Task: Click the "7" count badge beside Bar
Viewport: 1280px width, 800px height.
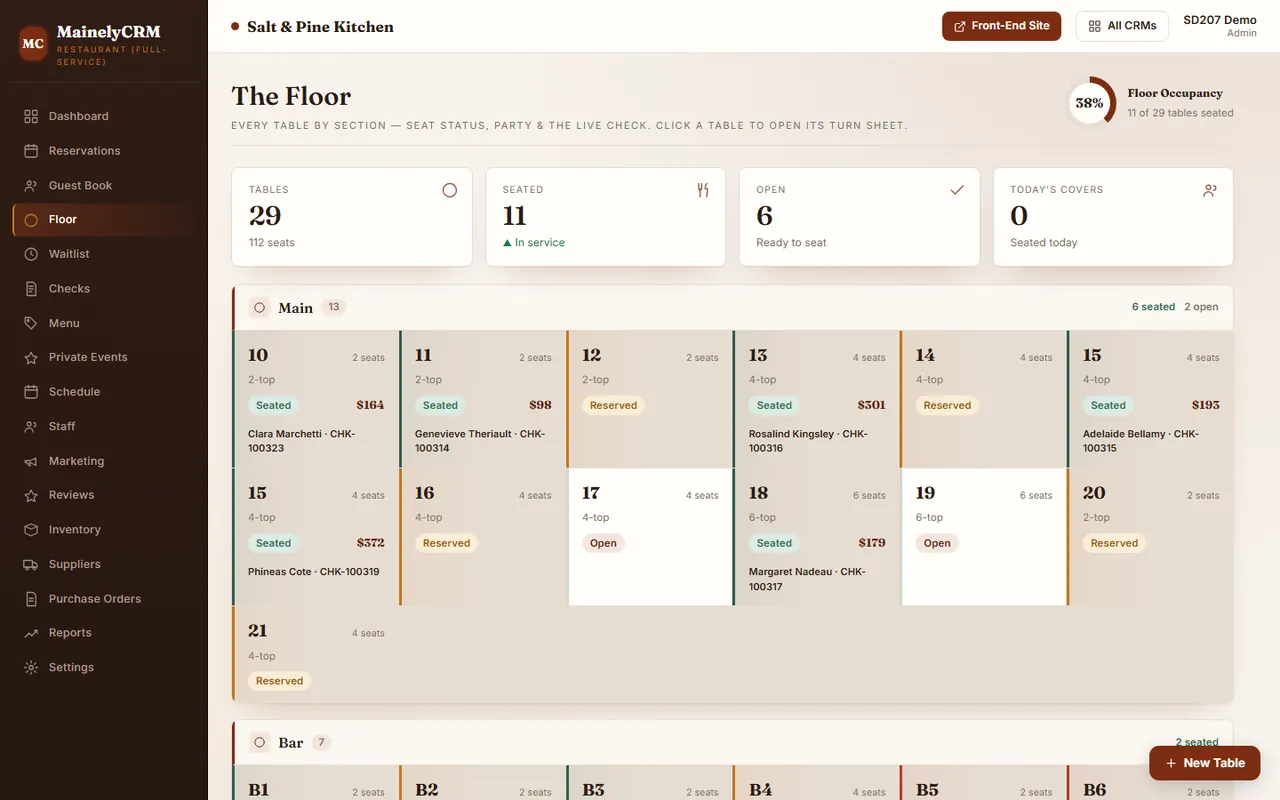Action: pyautogui.click(x=321, y=742)
